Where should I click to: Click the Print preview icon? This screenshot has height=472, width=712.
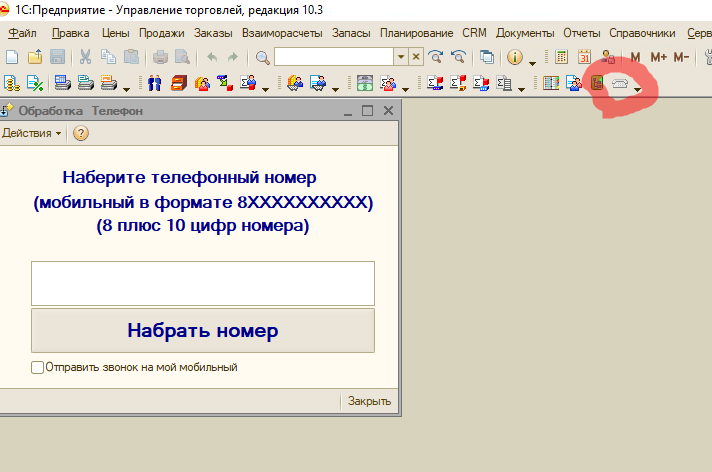tap(183, 57)
